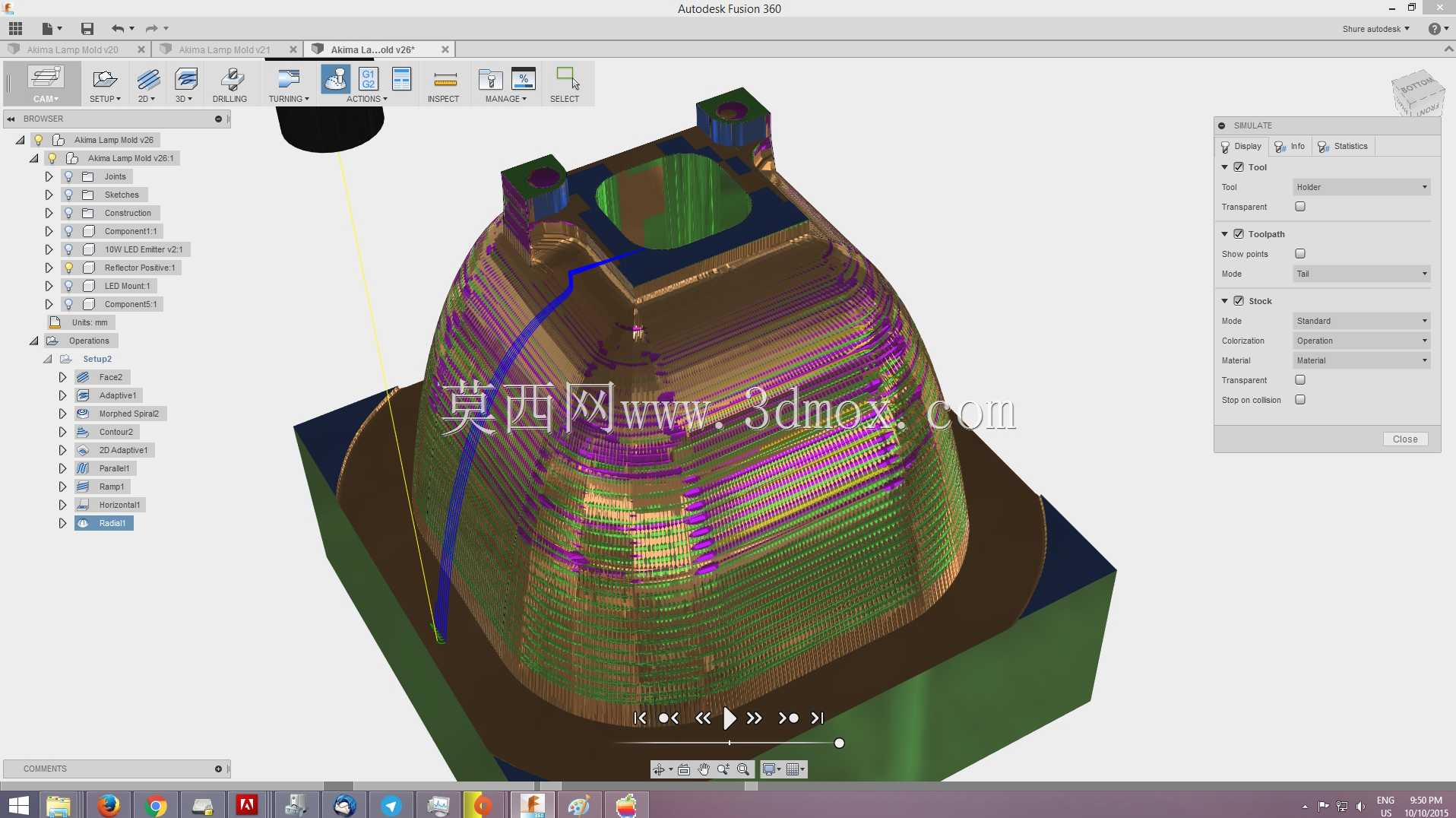
Task: Open the Help question mark icon
Action: [1434, 29]
